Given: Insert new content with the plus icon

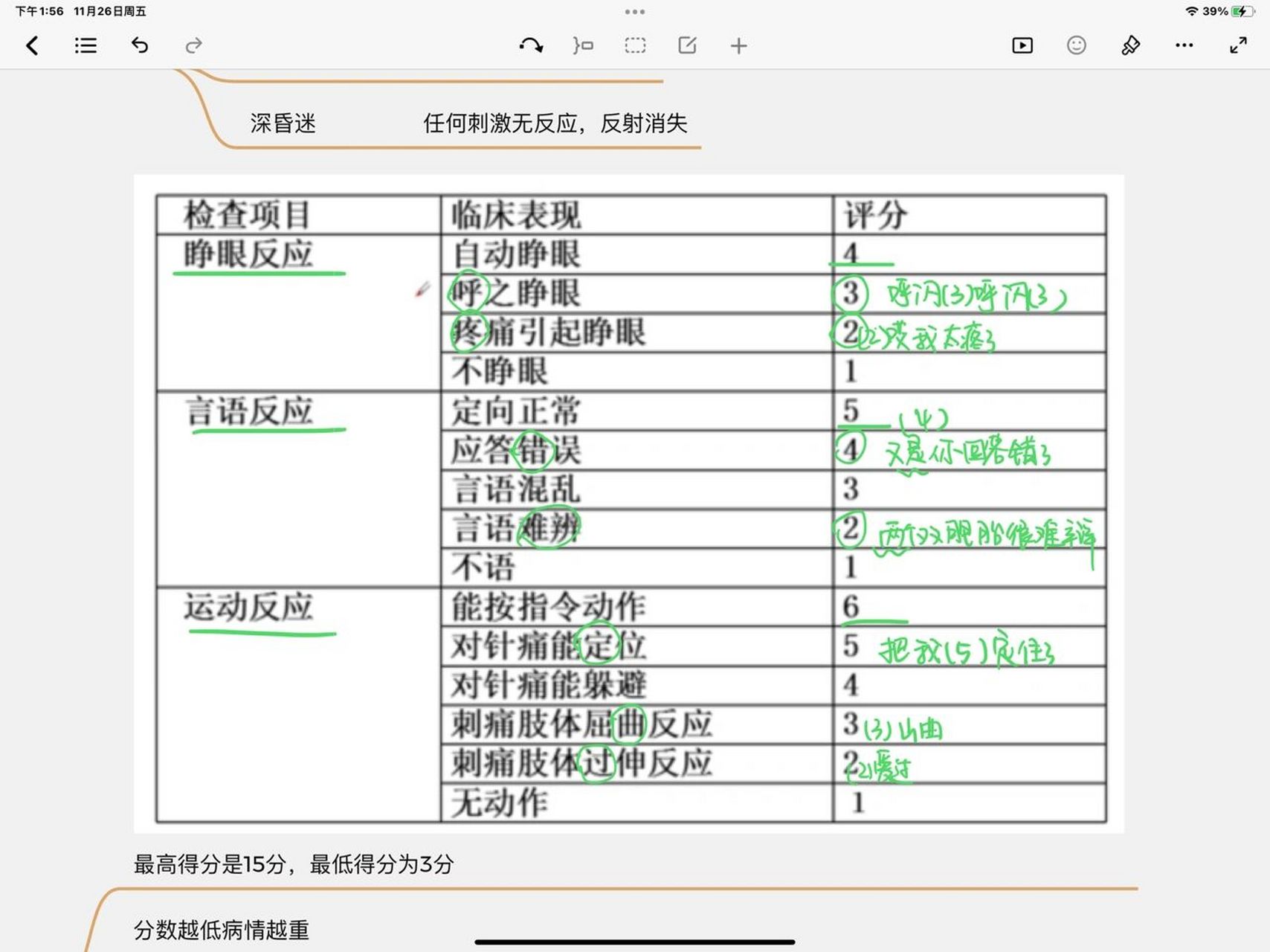Looking at the screenshot, I should [x=738, y=45].
